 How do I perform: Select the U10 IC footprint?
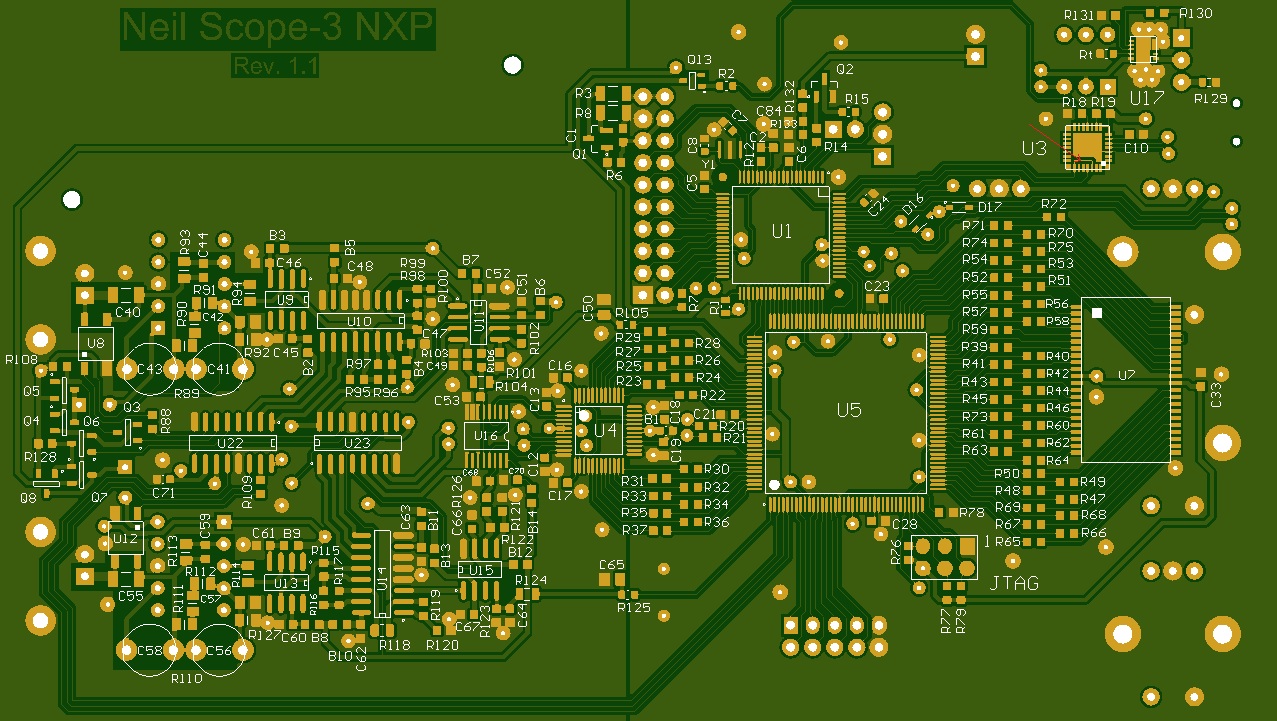(359, 321)
